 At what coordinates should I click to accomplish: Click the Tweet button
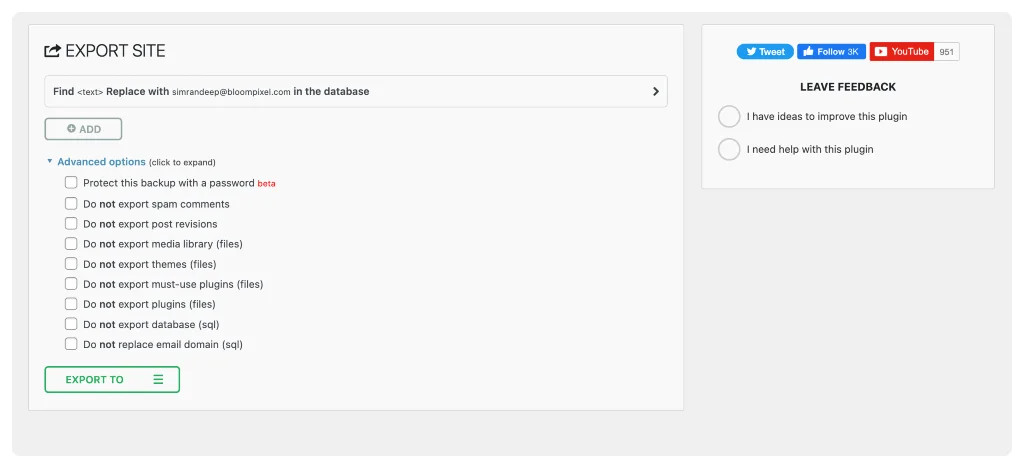[765, 52]
